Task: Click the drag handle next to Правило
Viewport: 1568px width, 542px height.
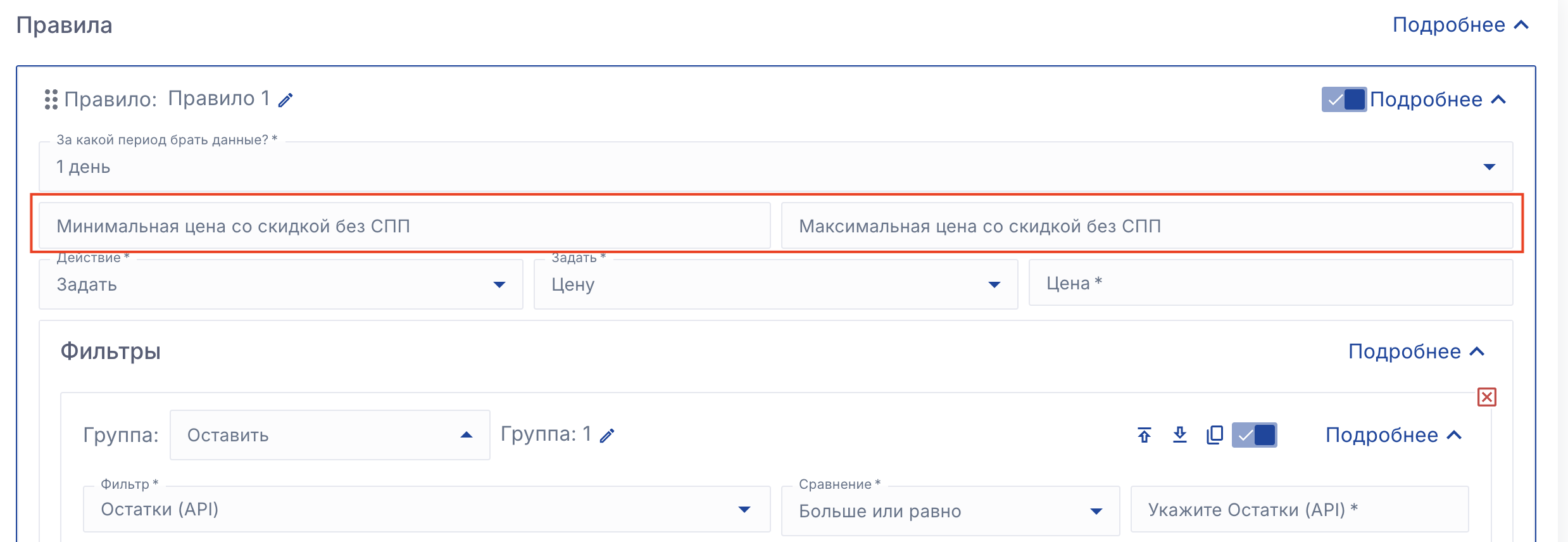Action: pos(51,99)
